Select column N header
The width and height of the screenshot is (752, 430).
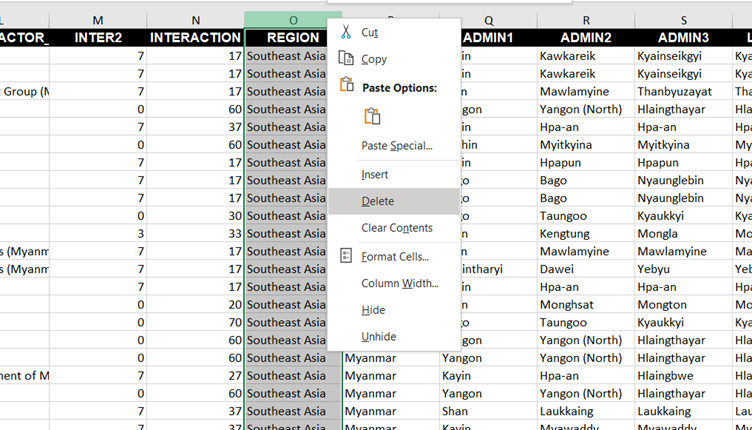[195, 20]
